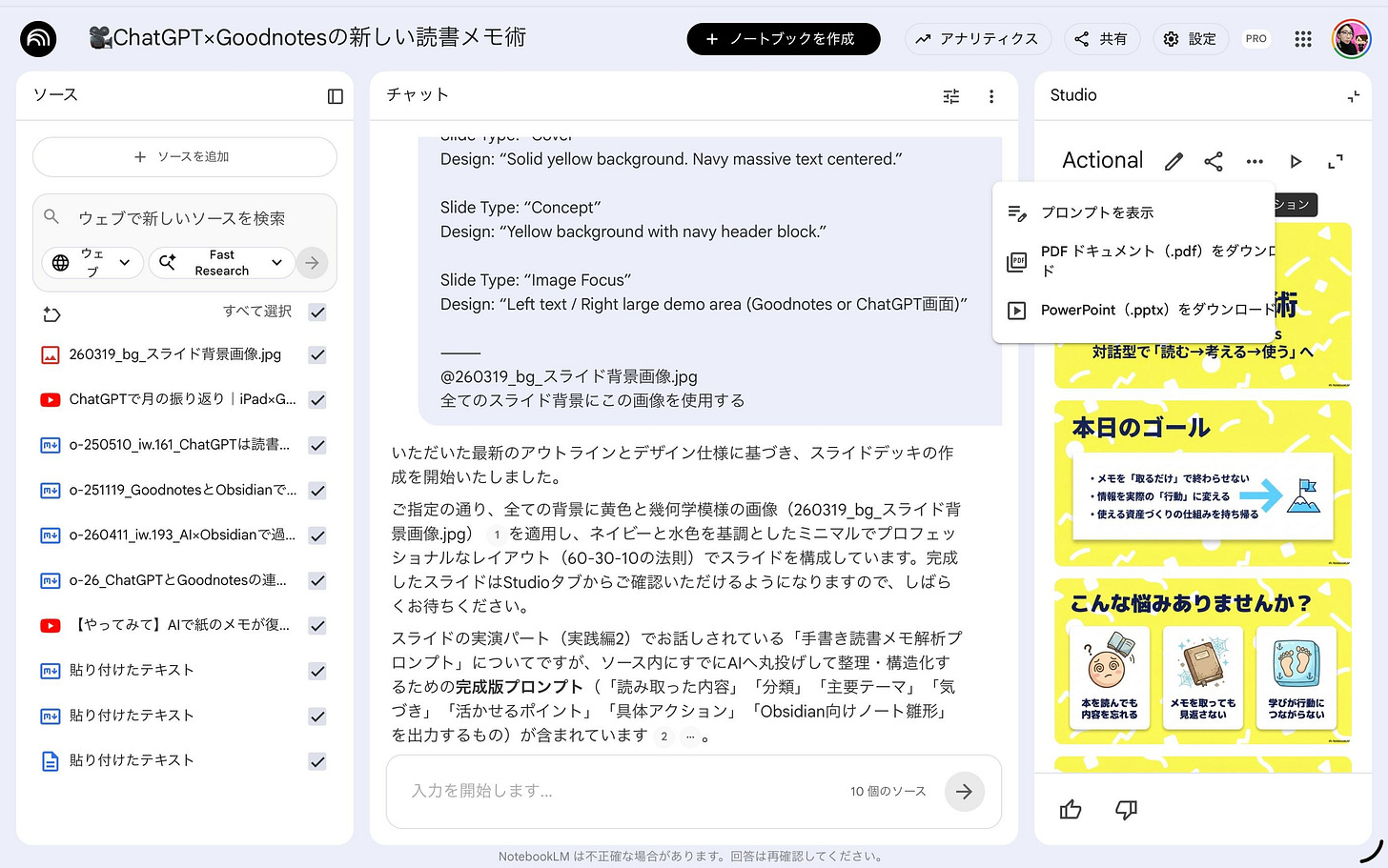Collapse the Studio panel
Screen dimensions: 1388x868
[1353, 96]
